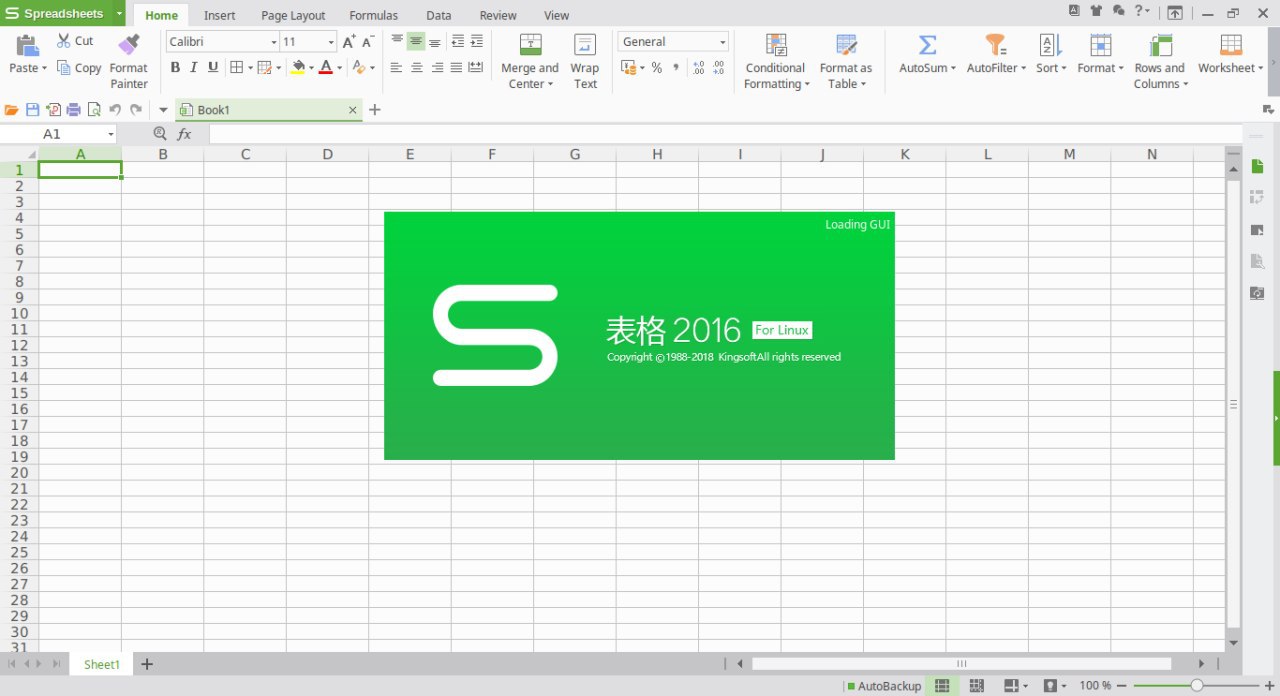This screenshot has height=696, width=1280.
Task: Switch to Normal view in the status bar
Action: point(942,686)
